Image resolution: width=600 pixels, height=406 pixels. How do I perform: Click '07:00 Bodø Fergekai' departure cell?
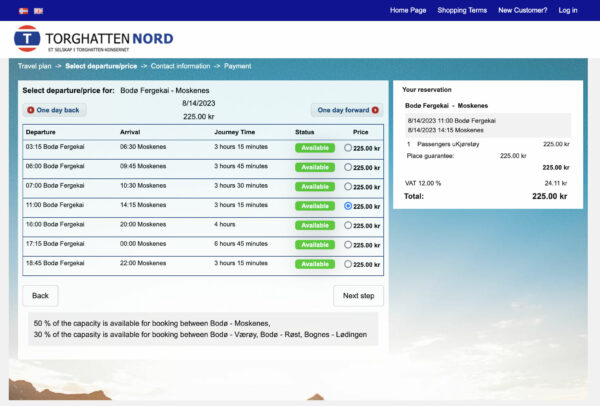(55, 186)
